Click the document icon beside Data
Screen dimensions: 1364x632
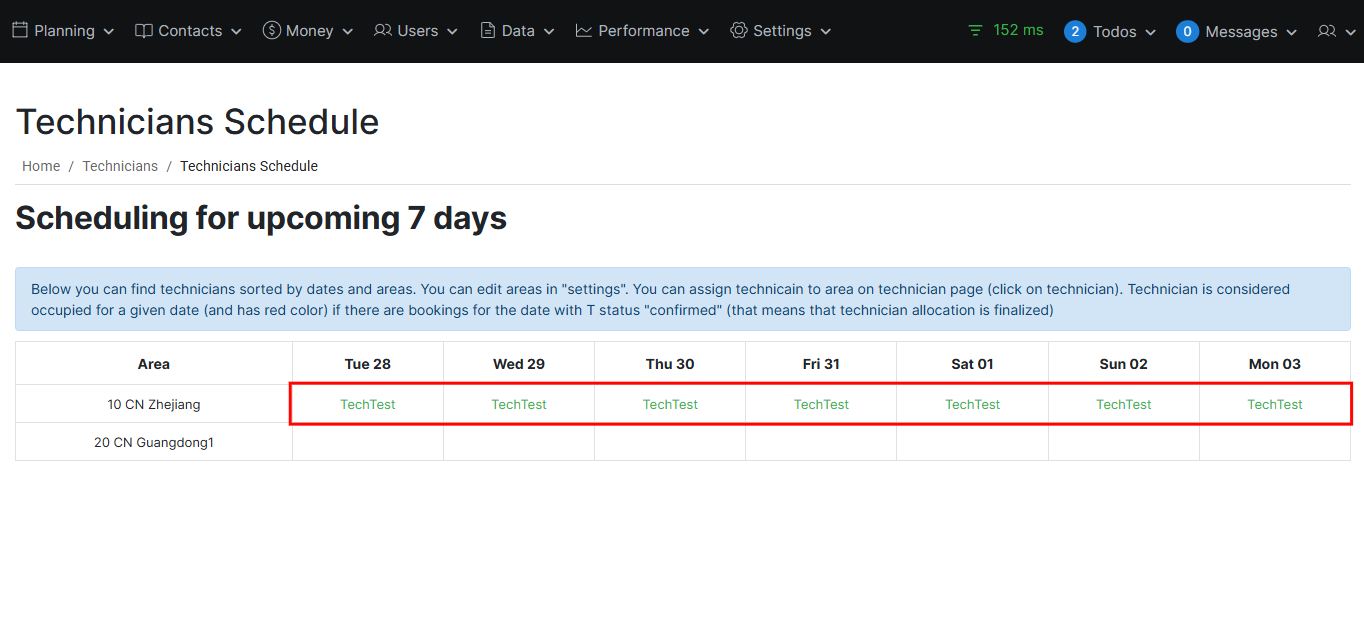point(488,31)
